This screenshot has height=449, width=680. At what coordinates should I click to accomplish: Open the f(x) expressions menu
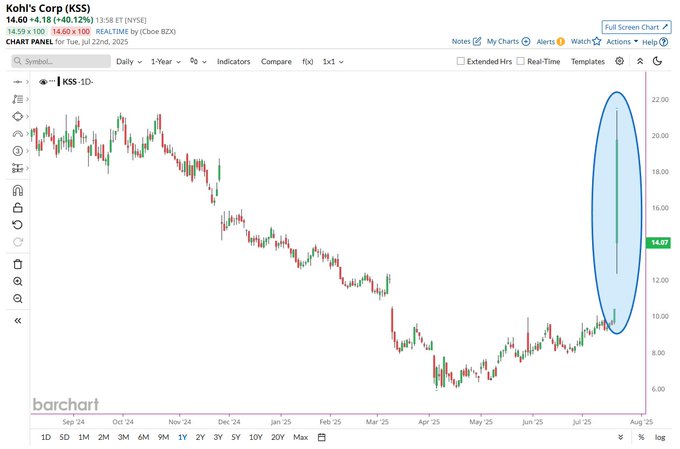(x=307, y=62)
